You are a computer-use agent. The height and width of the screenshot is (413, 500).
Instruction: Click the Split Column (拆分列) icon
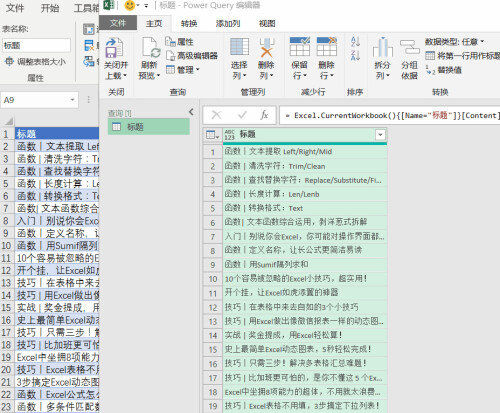(382, 47)
